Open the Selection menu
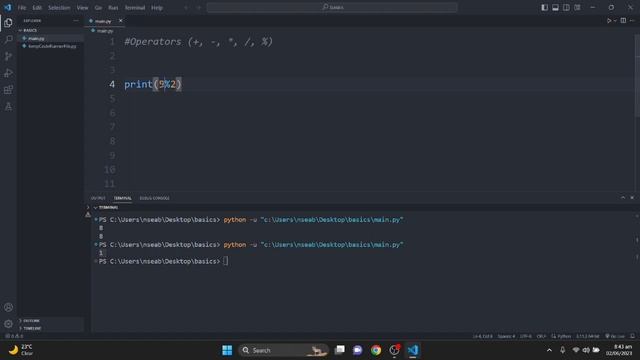 point(59,7)
